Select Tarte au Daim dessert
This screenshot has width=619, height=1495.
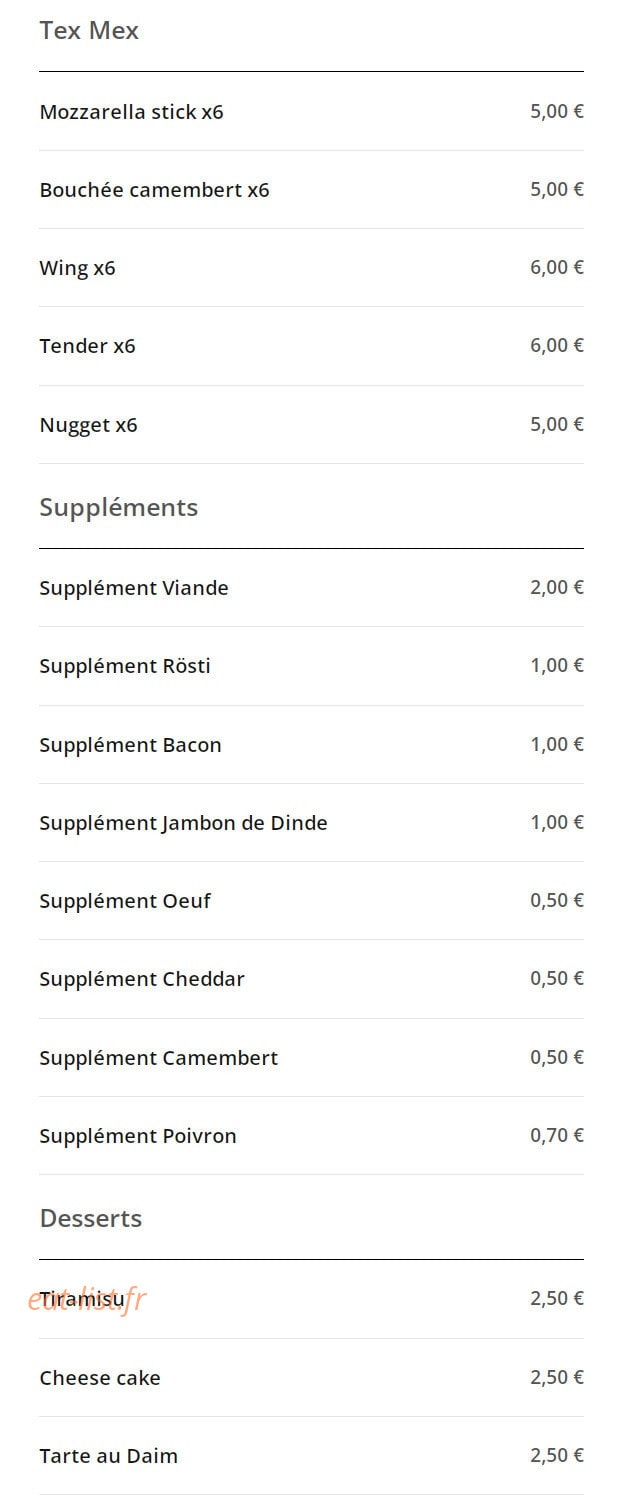[x=311, y=1456]
